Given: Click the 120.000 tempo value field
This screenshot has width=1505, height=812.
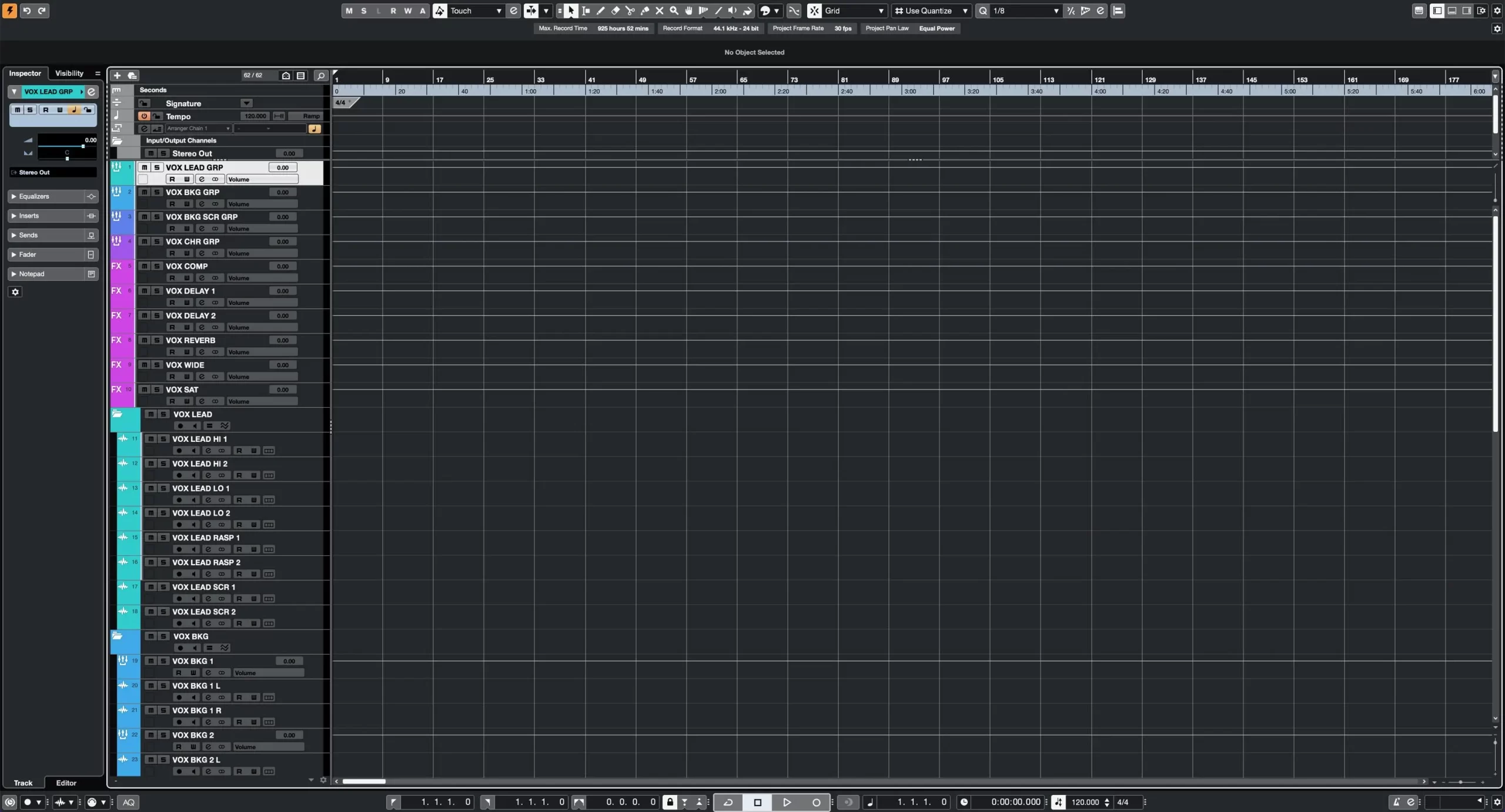Looking at the screenshot, I should click(255, 116).
